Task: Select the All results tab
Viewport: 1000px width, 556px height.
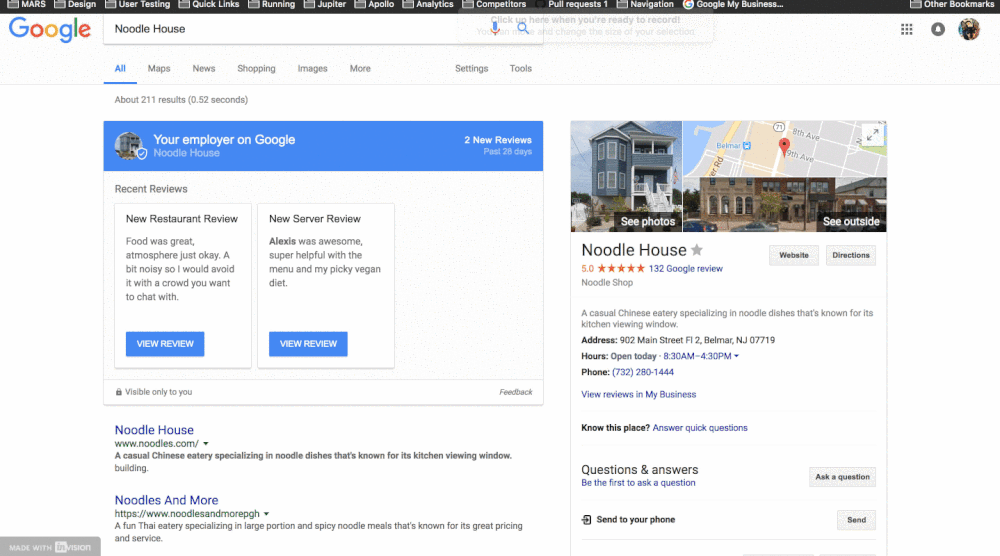Action: click(120, 68)
